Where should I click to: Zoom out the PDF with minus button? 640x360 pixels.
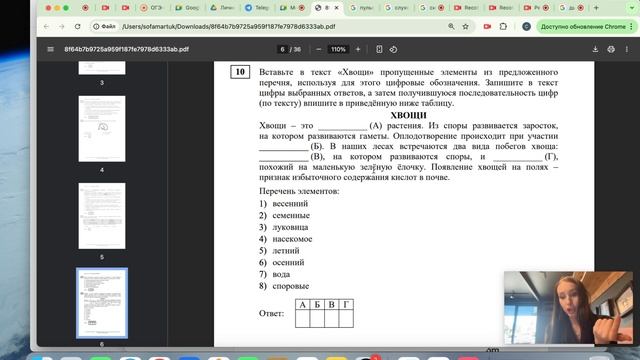point(319,49)
